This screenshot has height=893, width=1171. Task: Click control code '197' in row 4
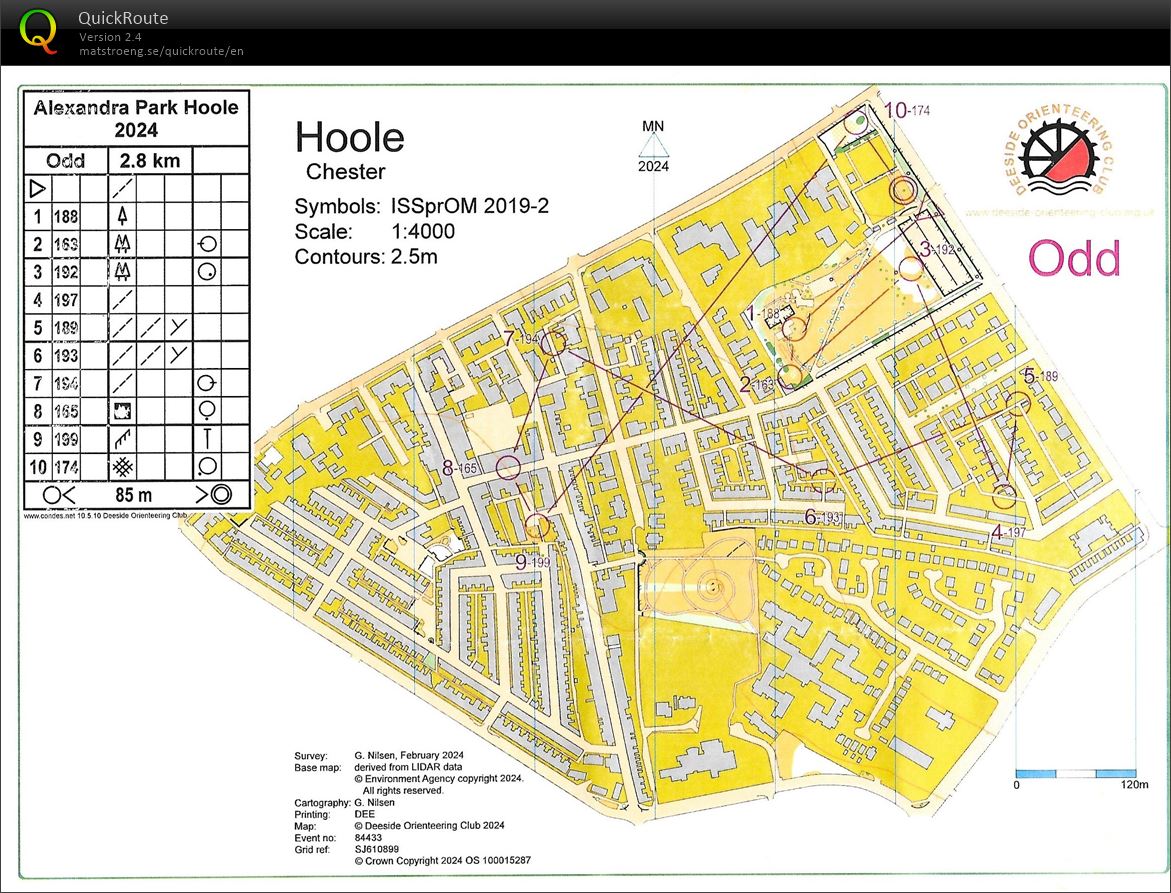pos(66,300)
